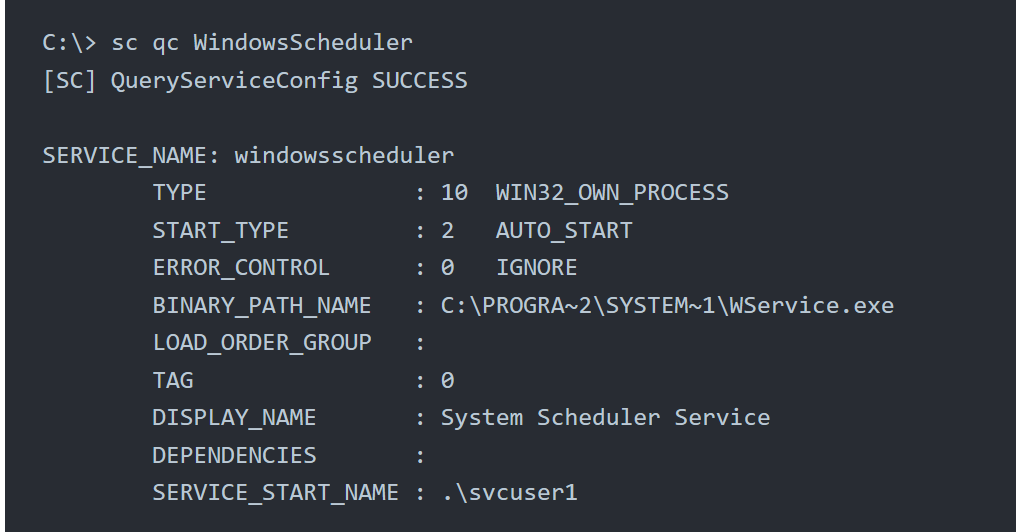This screenshot has width=1016, height=532.
Task: Click the DEPENDENCIES label
Action: pos(234,456)
